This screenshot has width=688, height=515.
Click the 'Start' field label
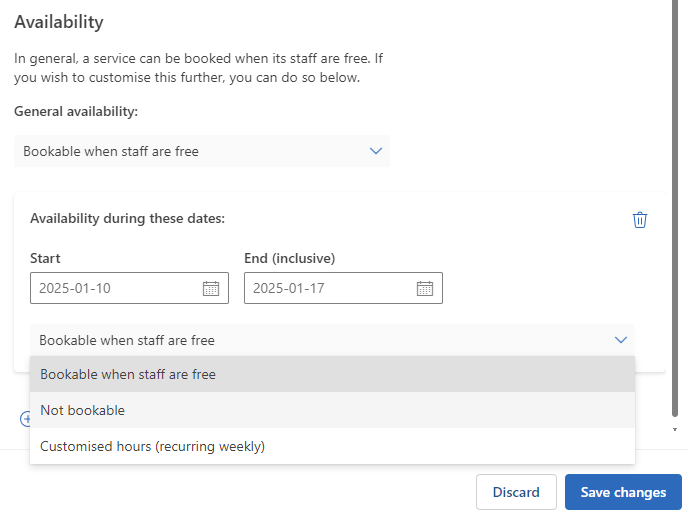point(45,258)
